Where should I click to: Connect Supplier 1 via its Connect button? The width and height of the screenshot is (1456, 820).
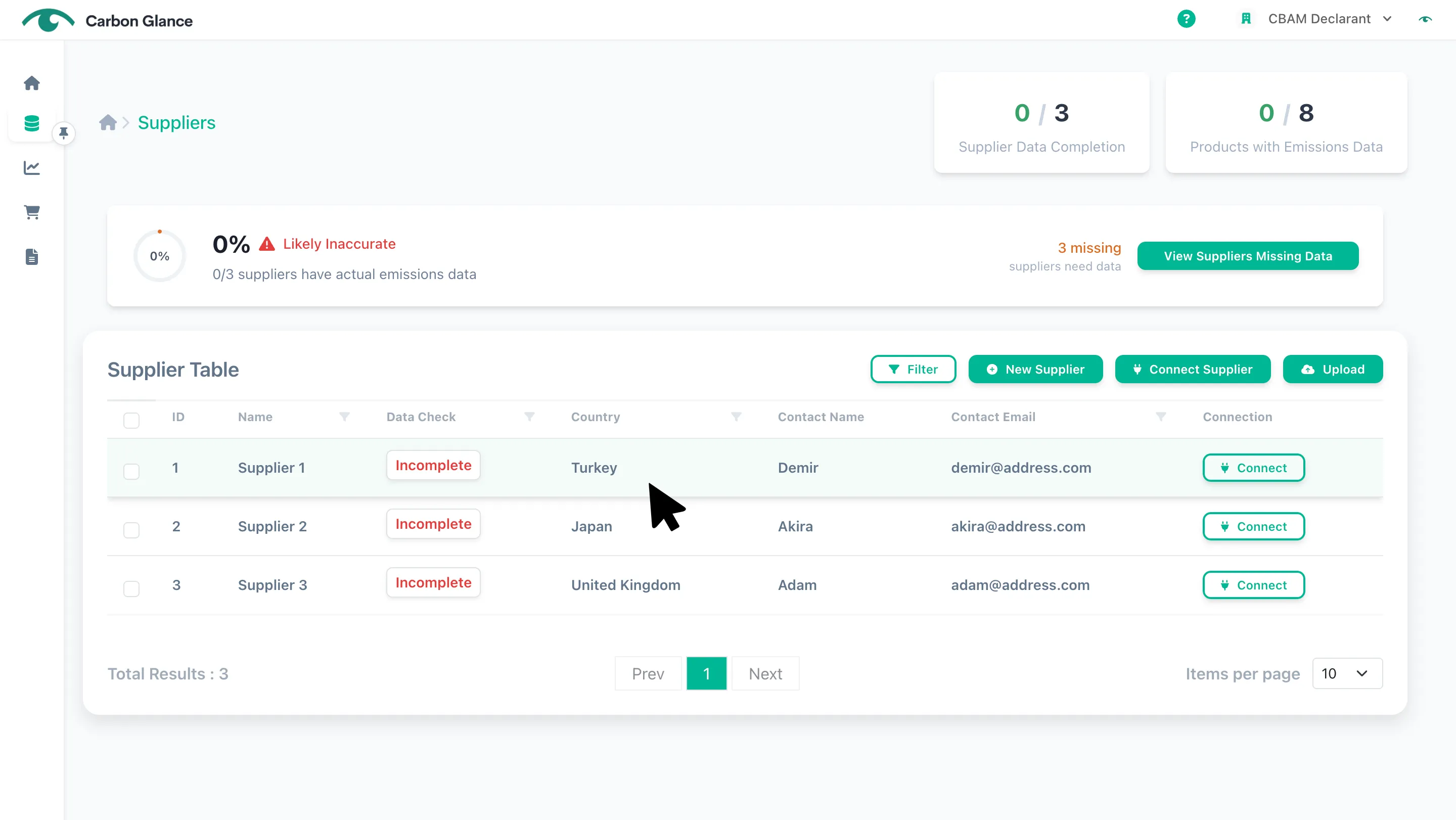click(x=1254, y=468)
